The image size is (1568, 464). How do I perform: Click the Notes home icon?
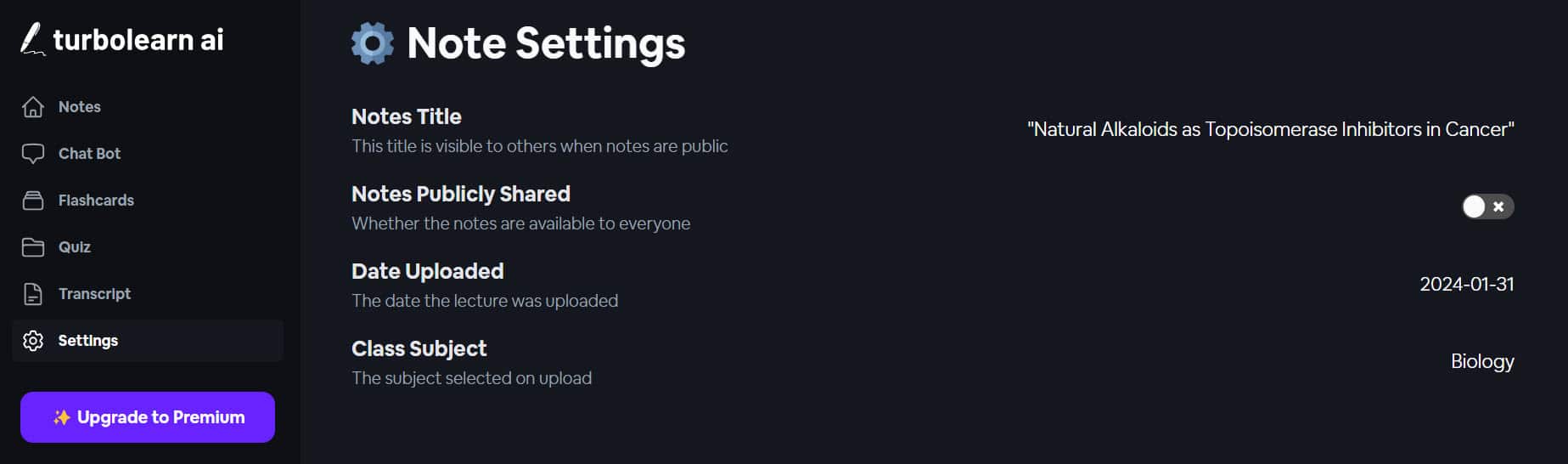[33, 107]
